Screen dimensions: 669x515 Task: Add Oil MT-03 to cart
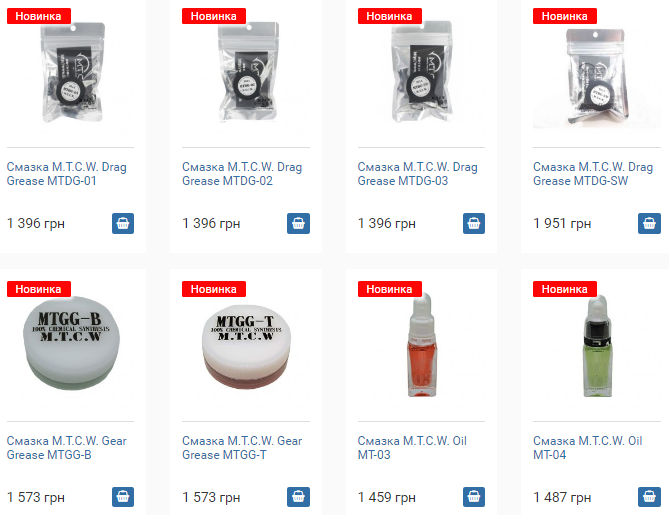tap(474, 497)
